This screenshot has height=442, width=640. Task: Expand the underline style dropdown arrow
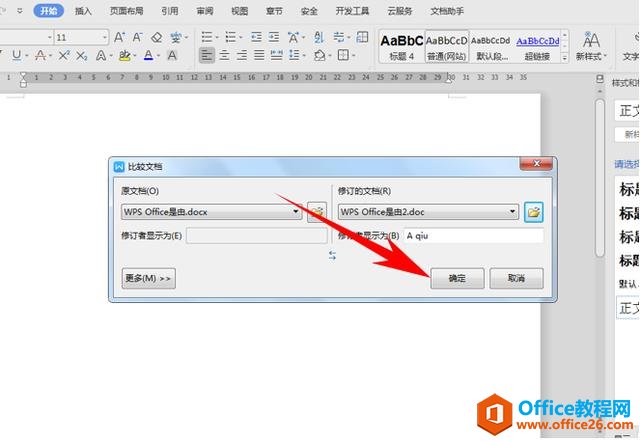click(x=27, y=55)
